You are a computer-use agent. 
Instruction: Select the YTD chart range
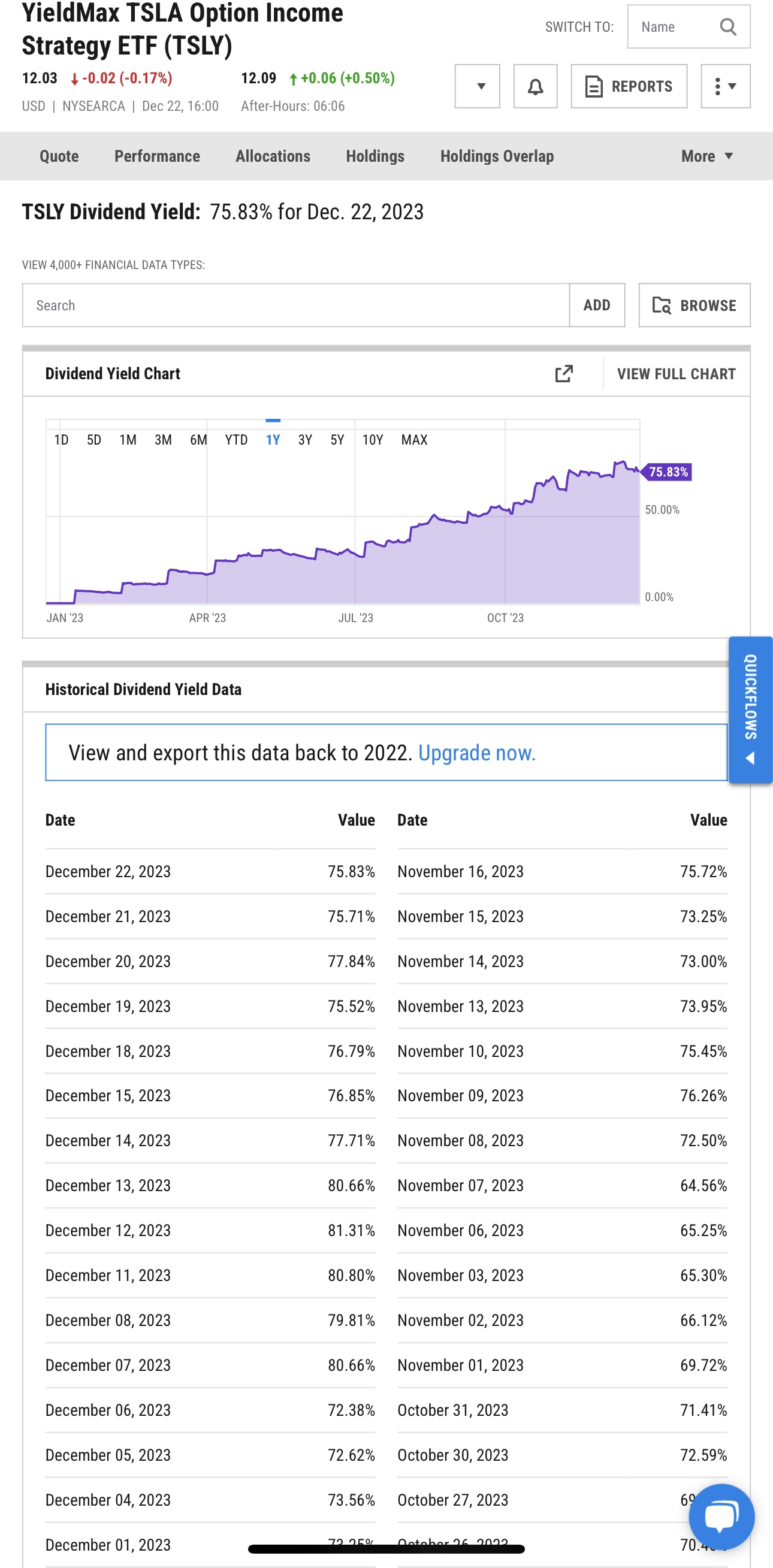[x=236, y=440]
